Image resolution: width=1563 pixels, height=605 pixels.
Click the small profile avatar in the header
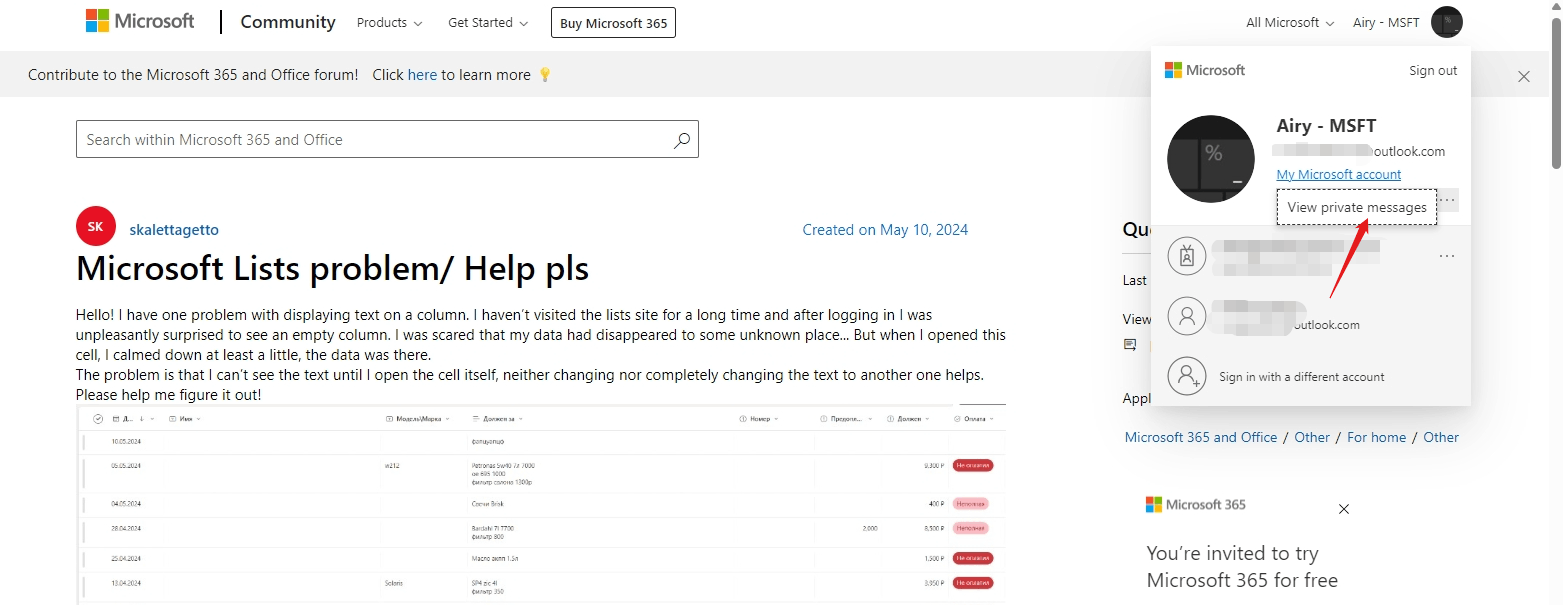click(1447, 22)
